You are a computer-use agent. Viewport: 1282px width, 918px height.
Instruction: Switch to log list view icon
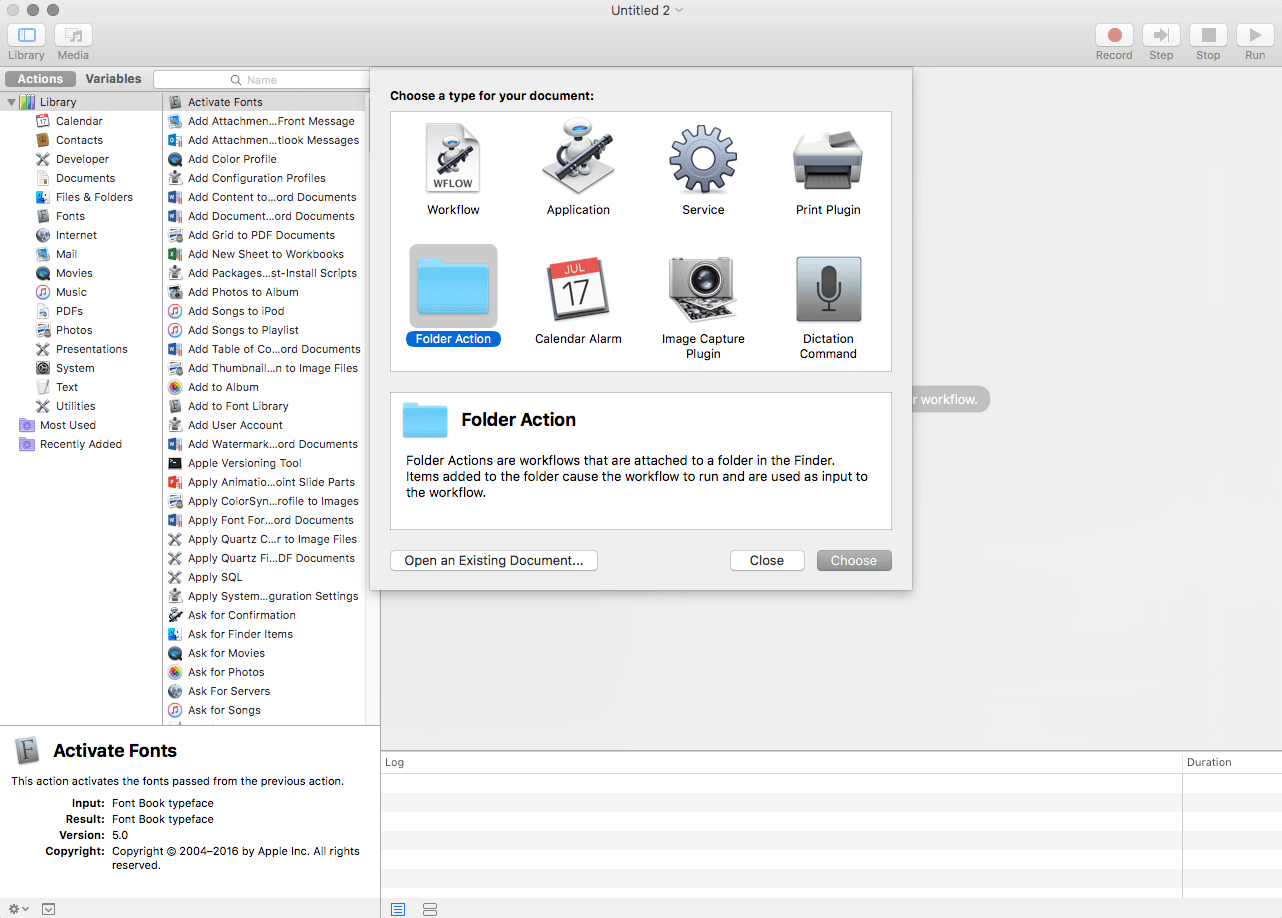click(398, 909)
